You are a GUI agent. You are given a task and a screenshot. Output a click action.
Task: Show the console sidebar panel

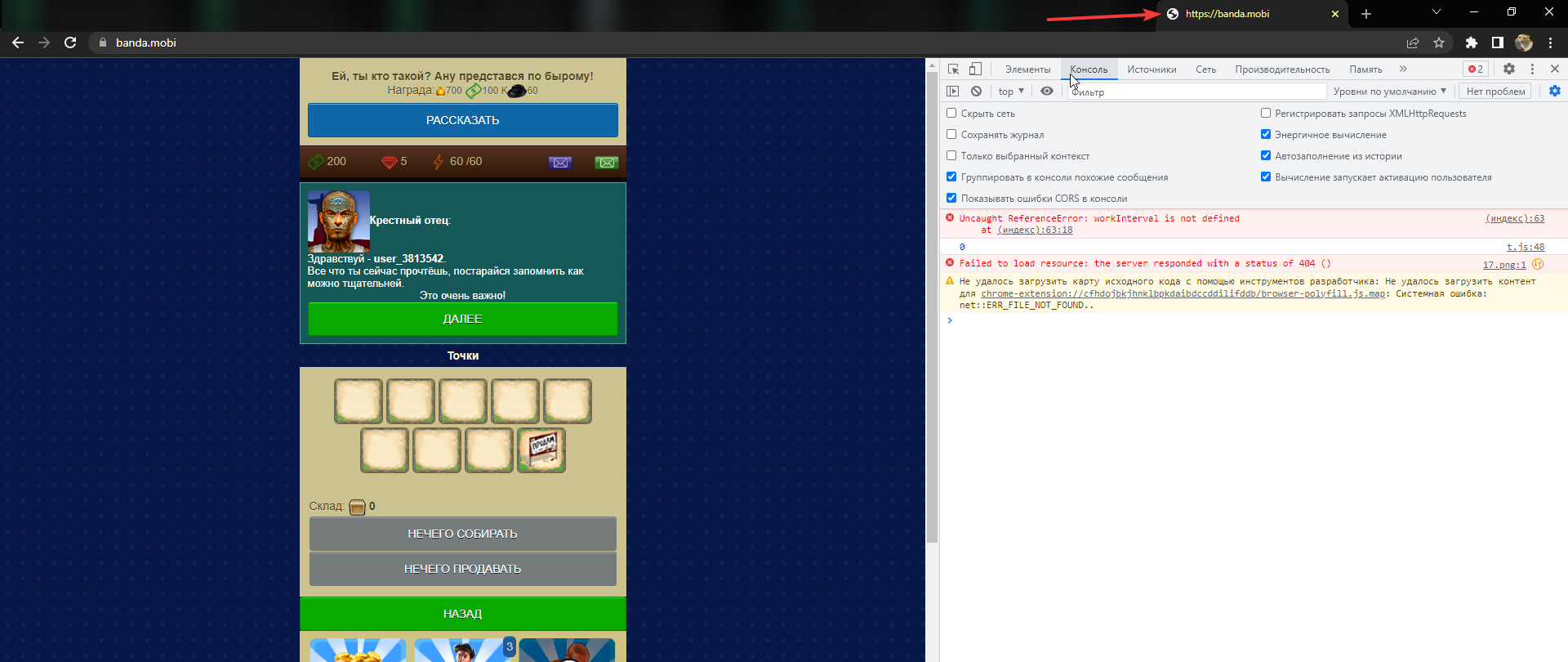[x=953, y=92]
